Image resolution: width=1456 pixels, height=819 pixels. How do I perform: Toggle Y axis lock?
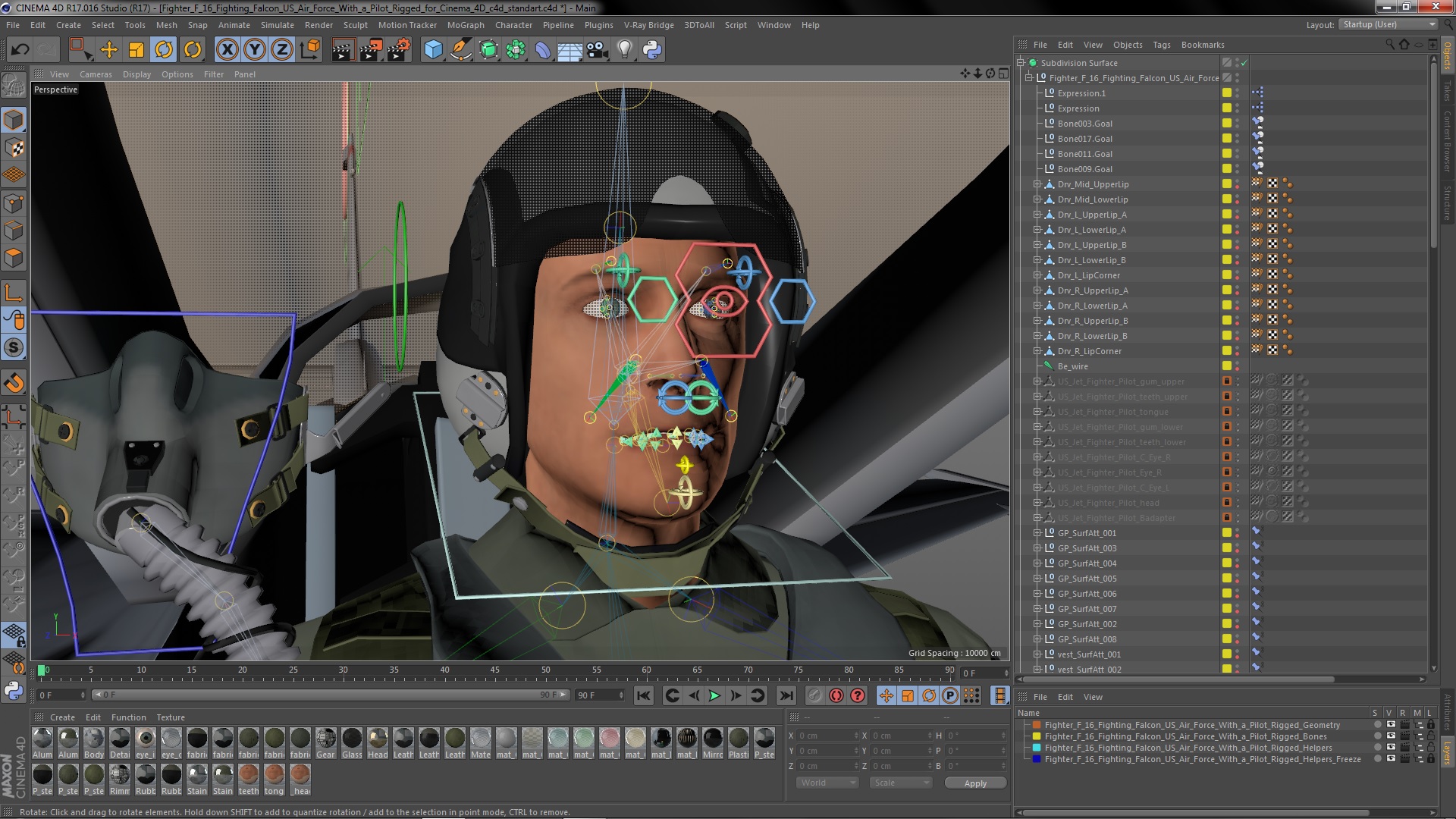click(255, 50)
